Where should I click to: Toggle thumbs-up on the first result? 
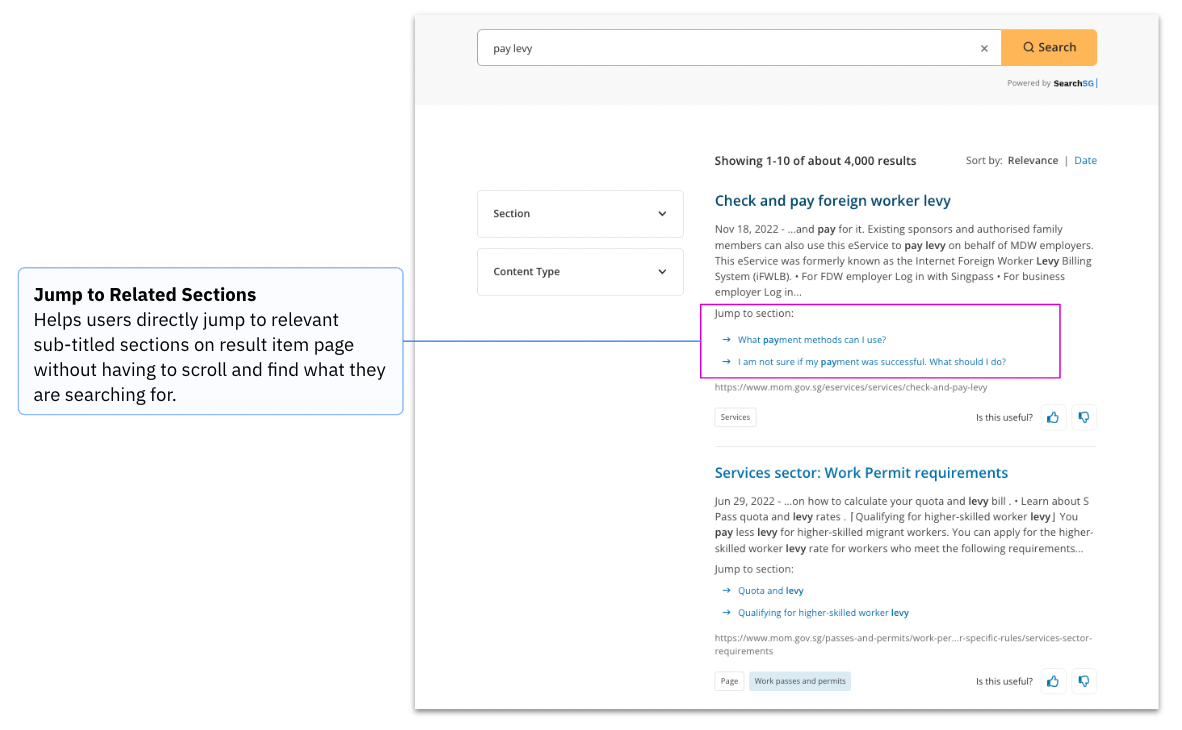click(x=1053, y=417)
